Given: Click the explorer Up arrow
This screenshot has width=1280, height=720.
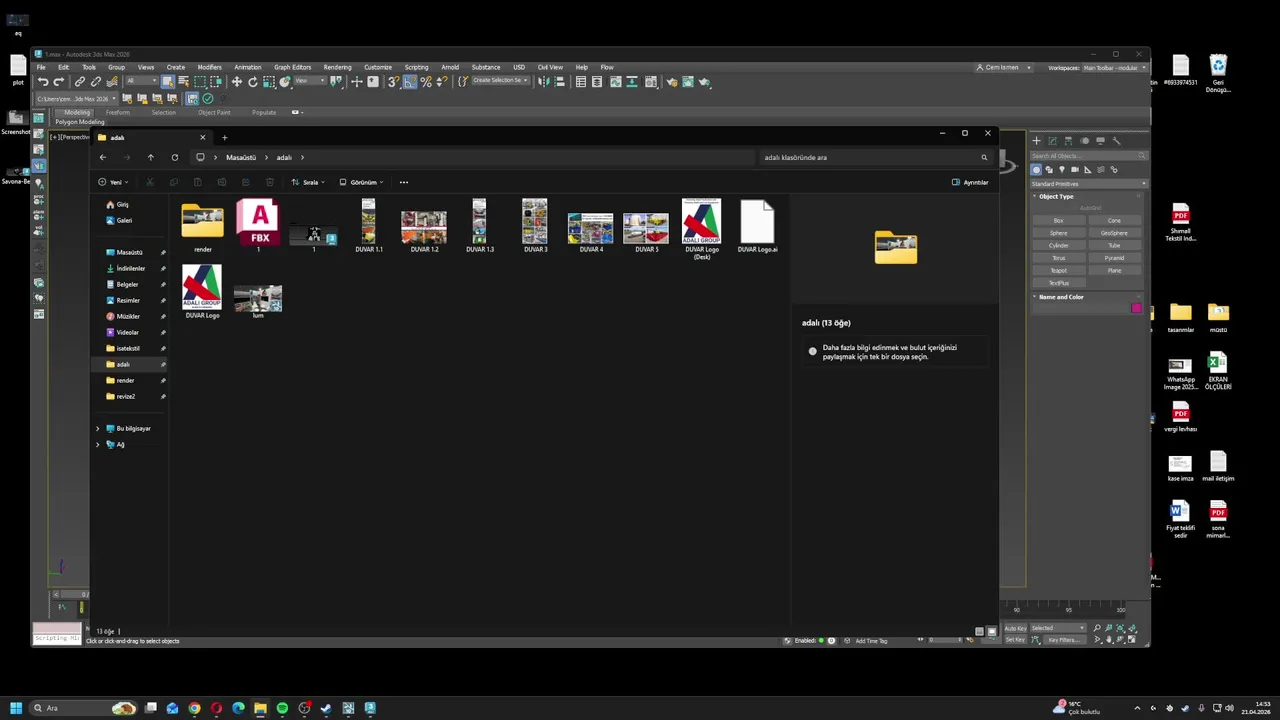Looking at the screenshot, I should (x=150, y=157).
